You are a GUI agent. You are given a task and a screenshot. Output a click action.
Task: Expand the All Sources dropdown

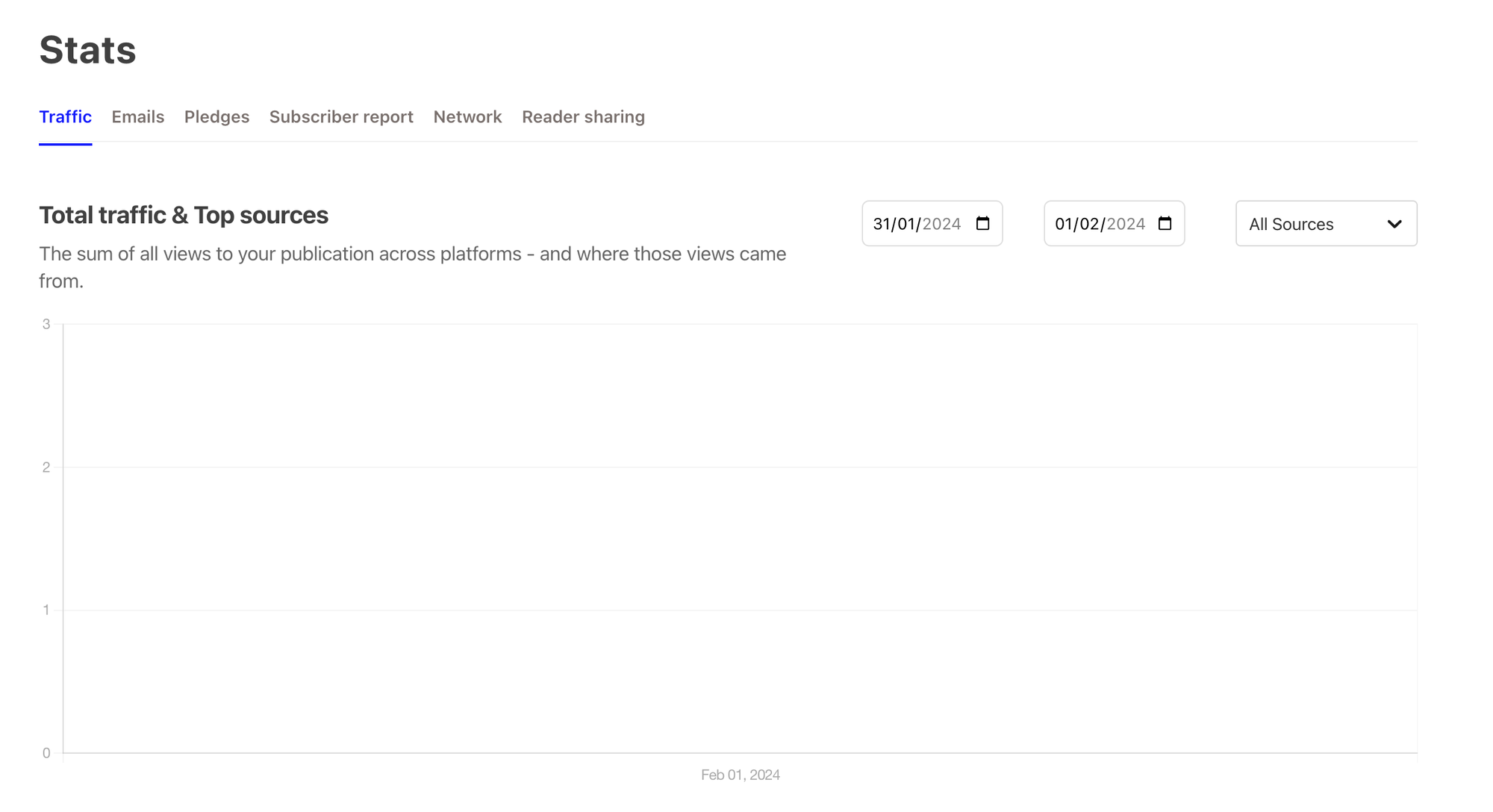(1326, 224)
